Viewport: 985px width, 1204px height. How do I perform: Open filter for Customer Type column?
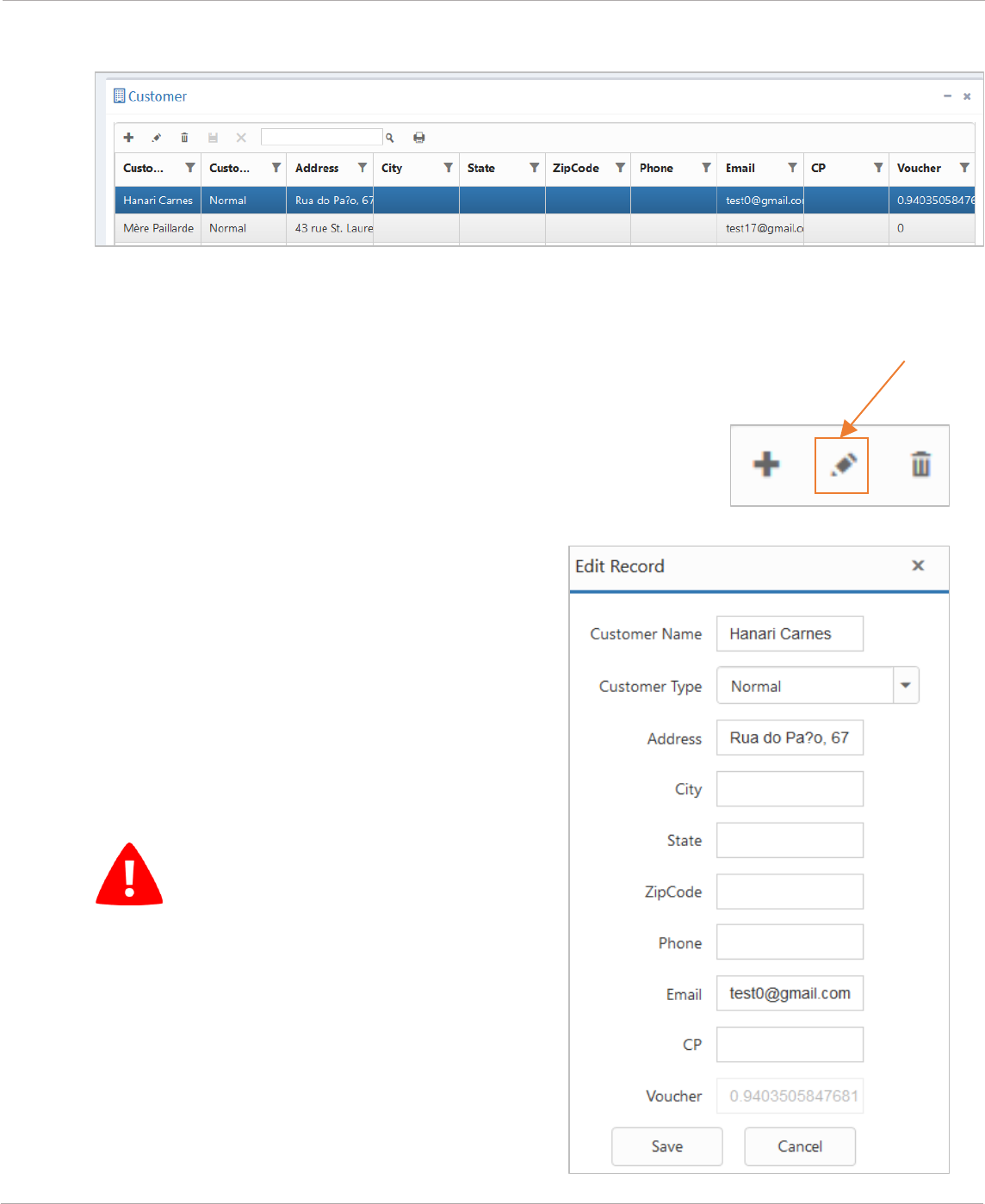pyautogui.click(x=276, y=168)
